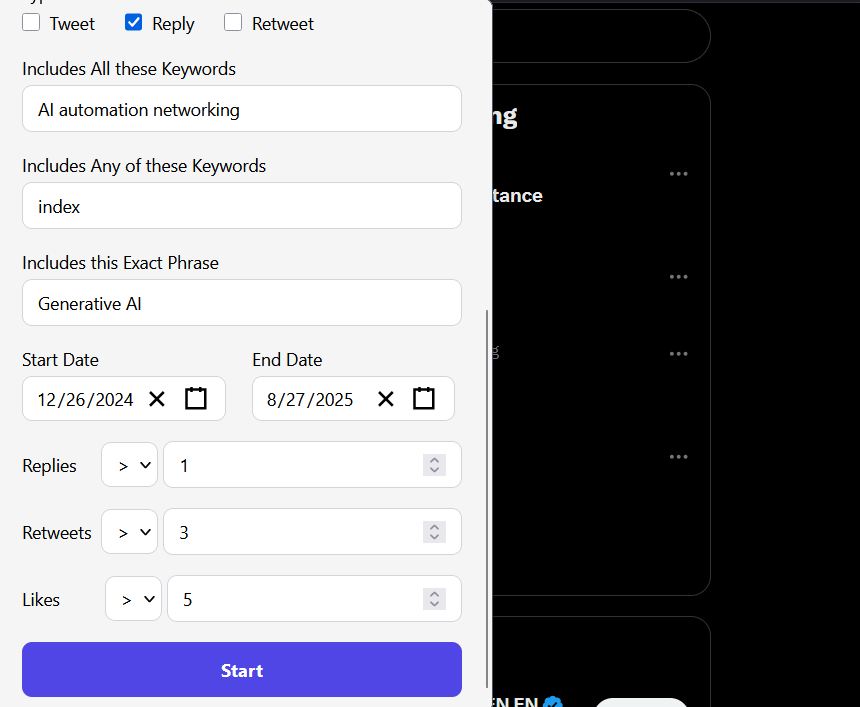Clear the Start Date value
Screen dimensions: 860x707
tap(157, 398)
